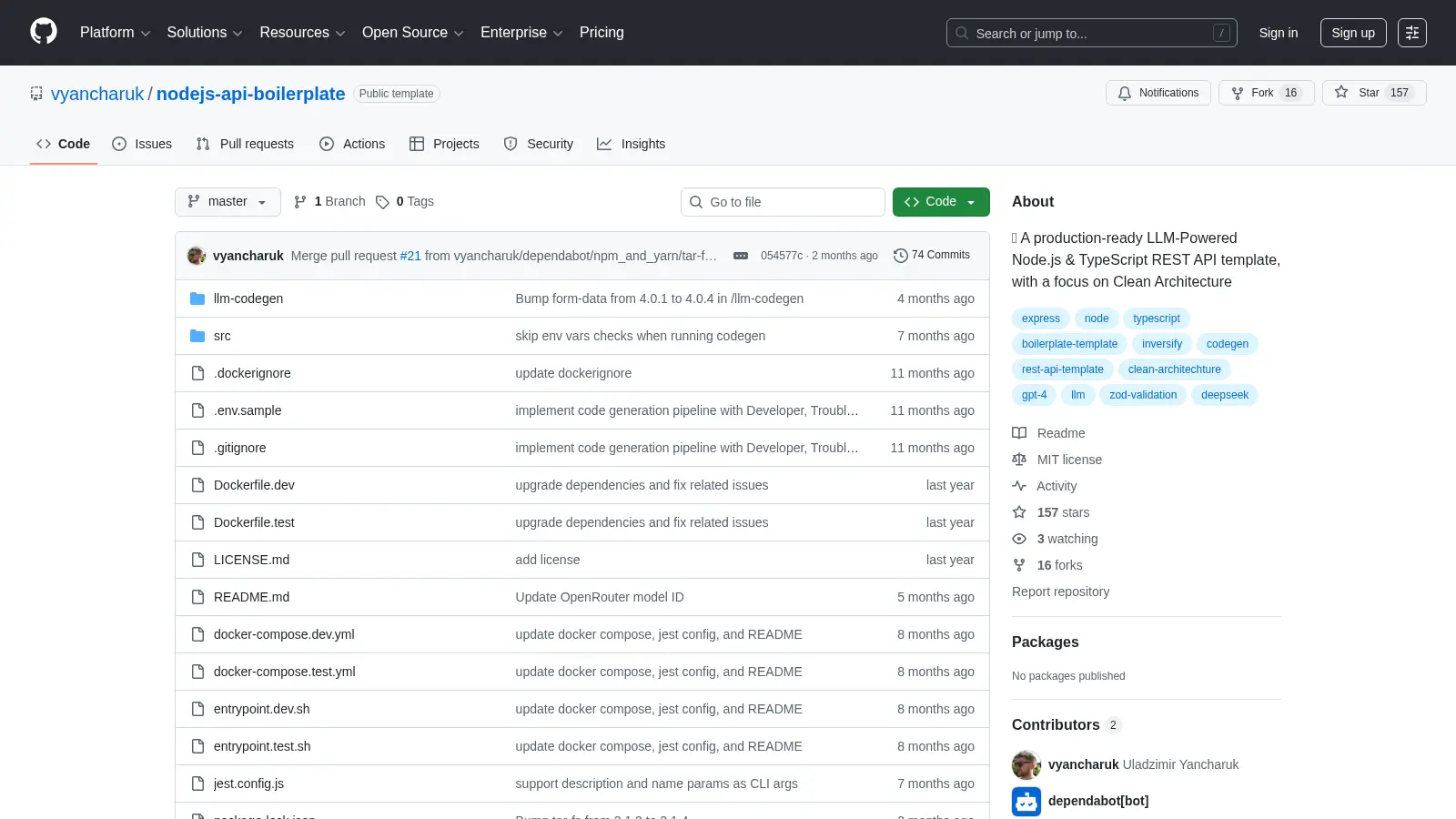
Task: Expand the Resources menu
Action: [302, 33]
